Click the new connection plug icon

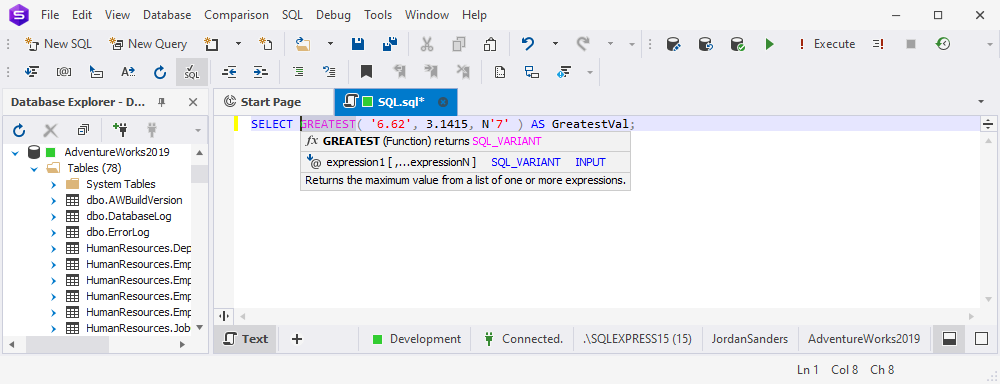click(x=120, y=131)
